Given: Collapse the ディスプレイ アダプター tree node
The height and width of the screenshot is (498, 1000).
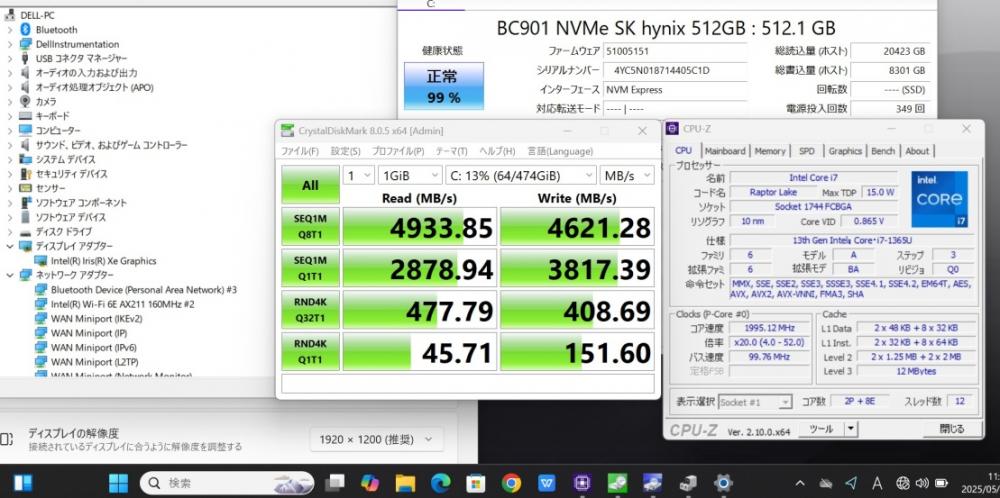Looking at the screenshot, I should pyautogui.click(x=10, y=245).
